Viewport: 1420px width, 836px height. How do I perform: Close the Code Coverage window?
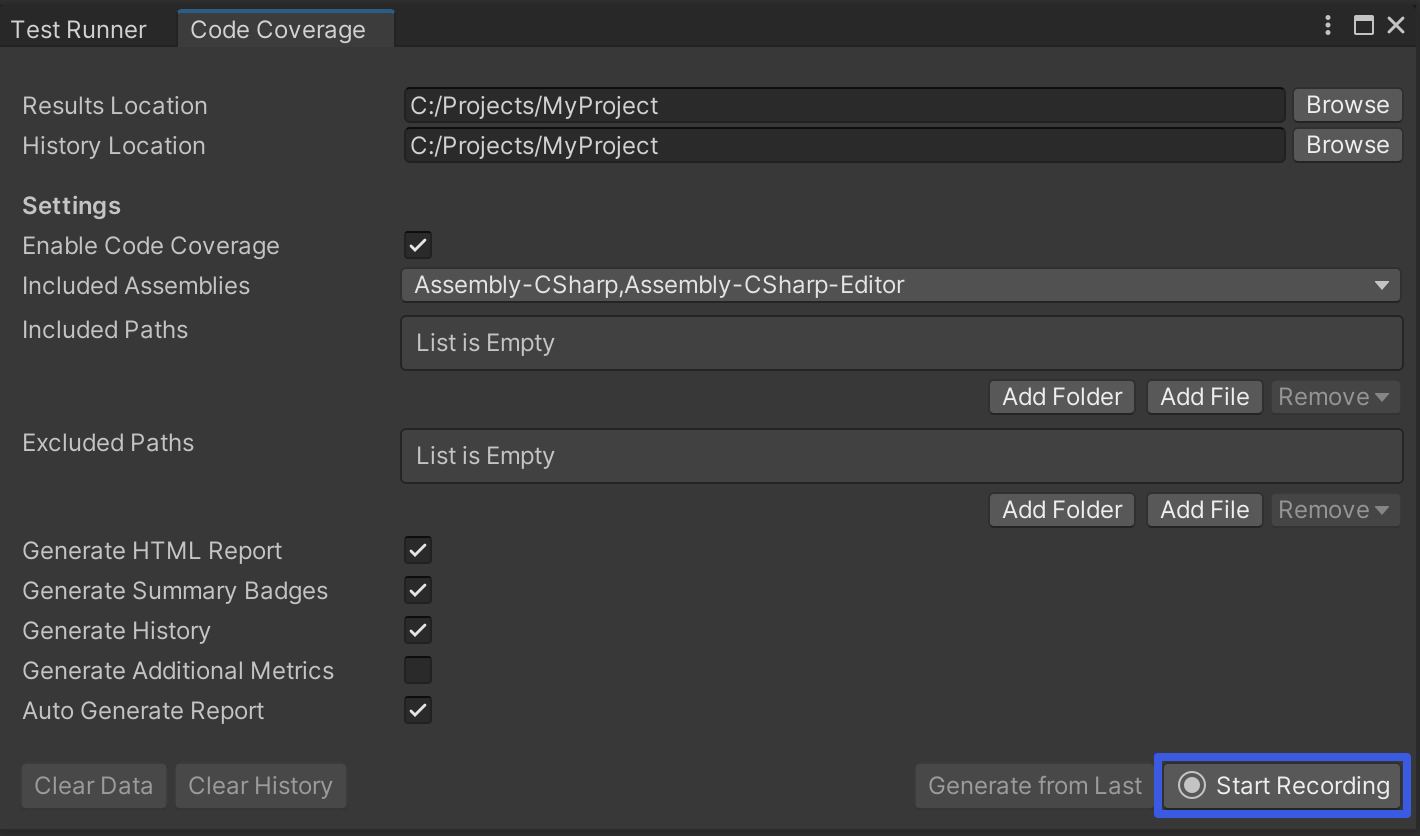(x=1396, y=26)
